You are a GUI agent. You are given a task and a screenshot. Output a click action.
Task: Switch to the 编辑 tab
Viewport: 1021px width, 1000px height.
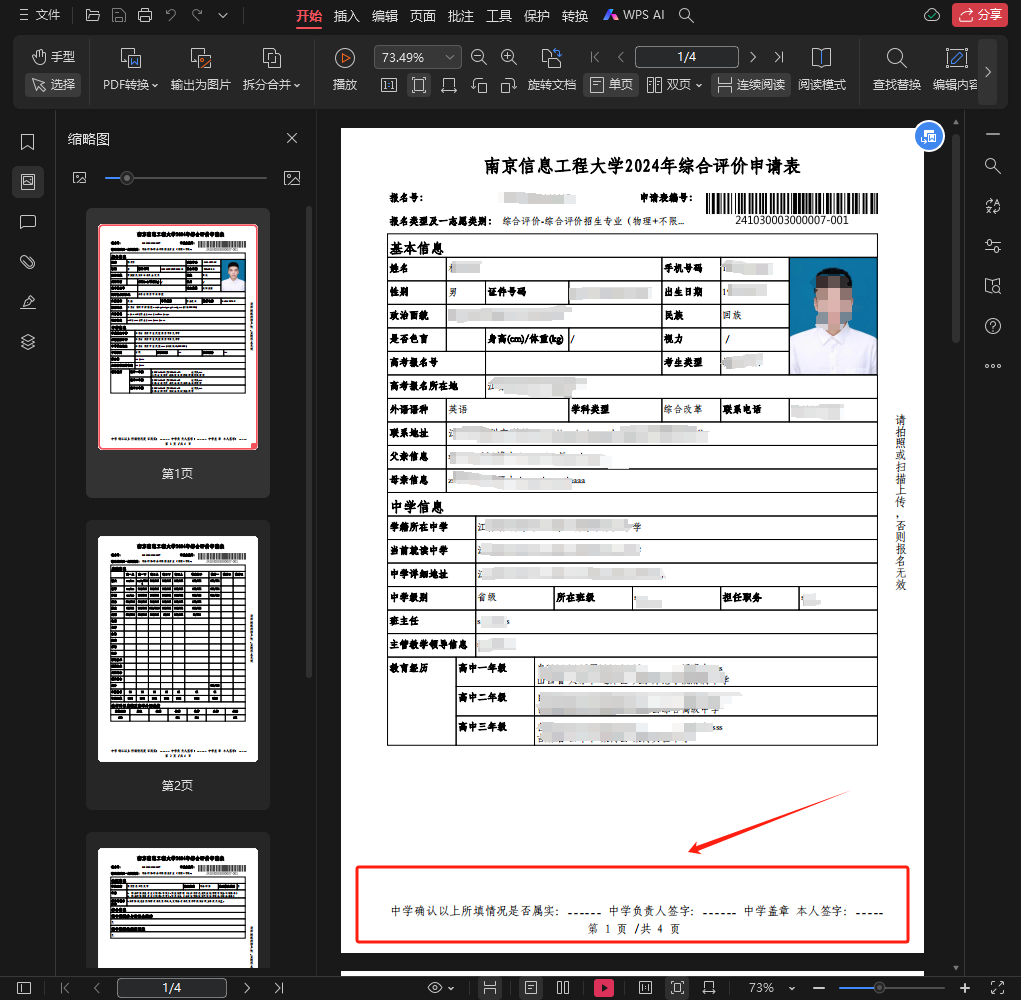[385, 16]
